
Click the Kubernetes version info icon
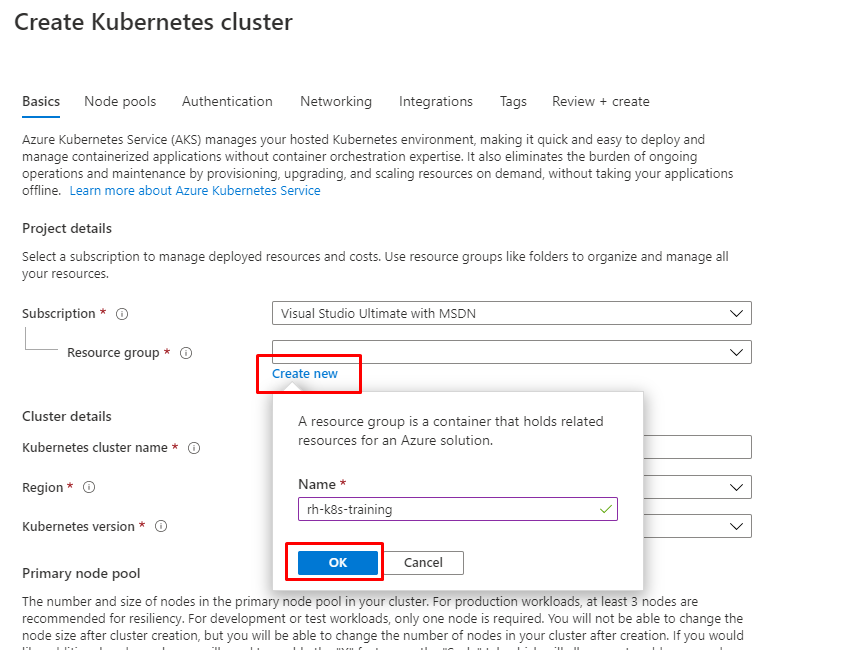point(161,526)
